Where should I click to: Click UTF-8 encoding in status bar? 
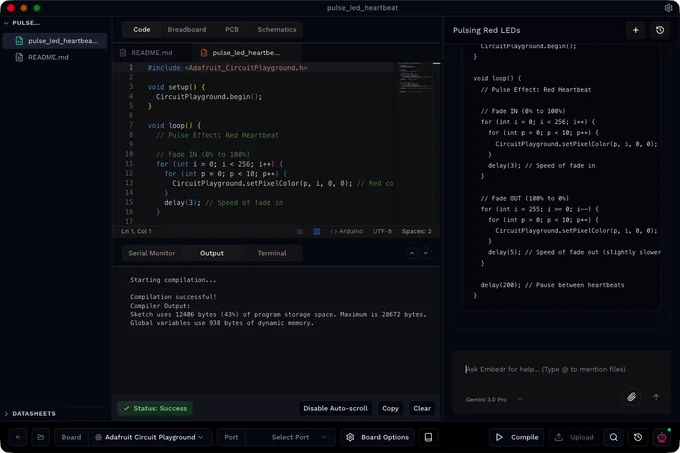[382, 231]
